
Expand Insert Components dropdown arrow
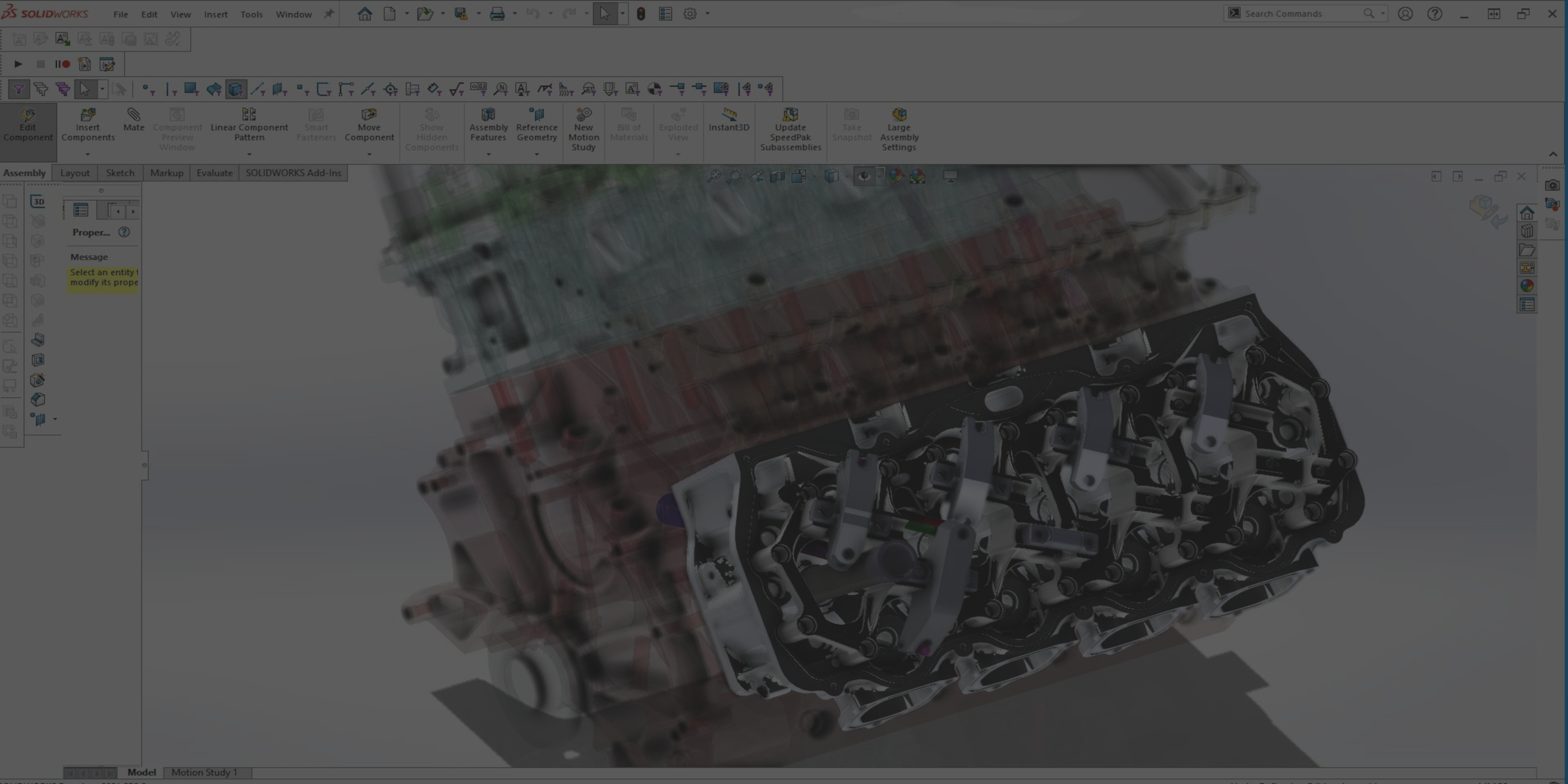click(x=88, y=154)
